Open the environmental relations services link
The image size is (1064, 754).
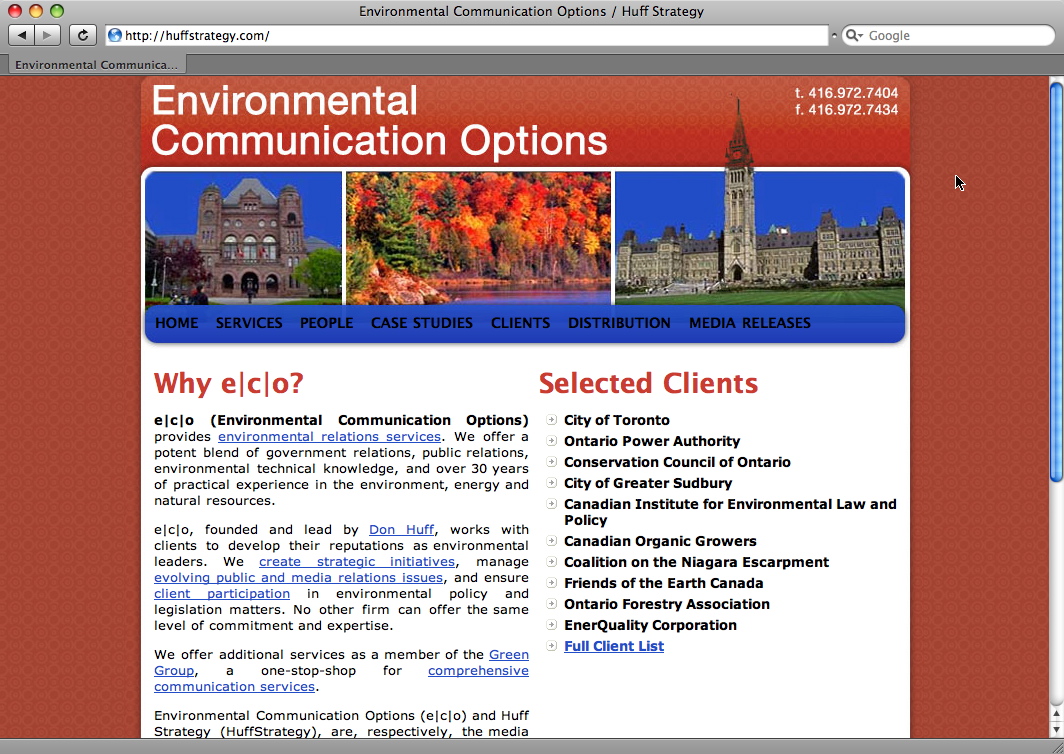329,437
